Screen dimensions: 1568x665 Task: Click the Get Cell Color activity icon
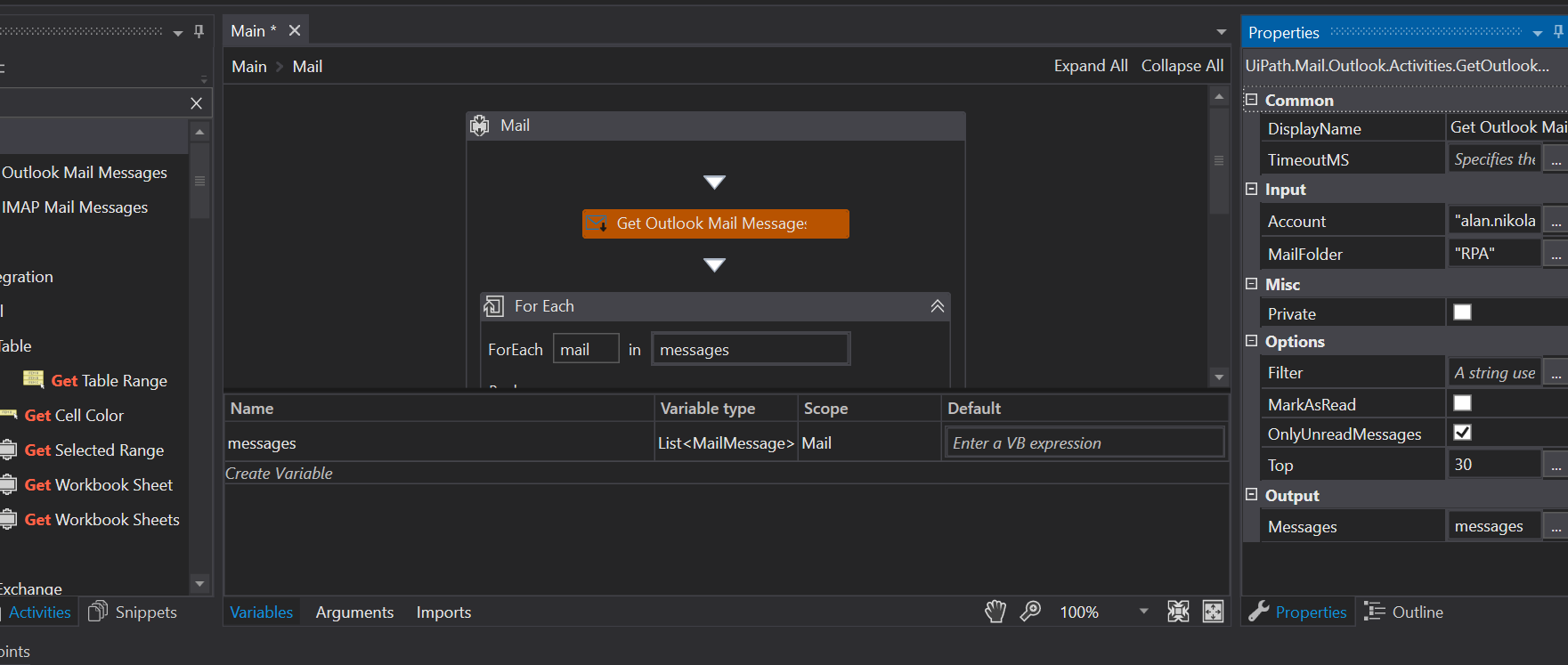9,415
